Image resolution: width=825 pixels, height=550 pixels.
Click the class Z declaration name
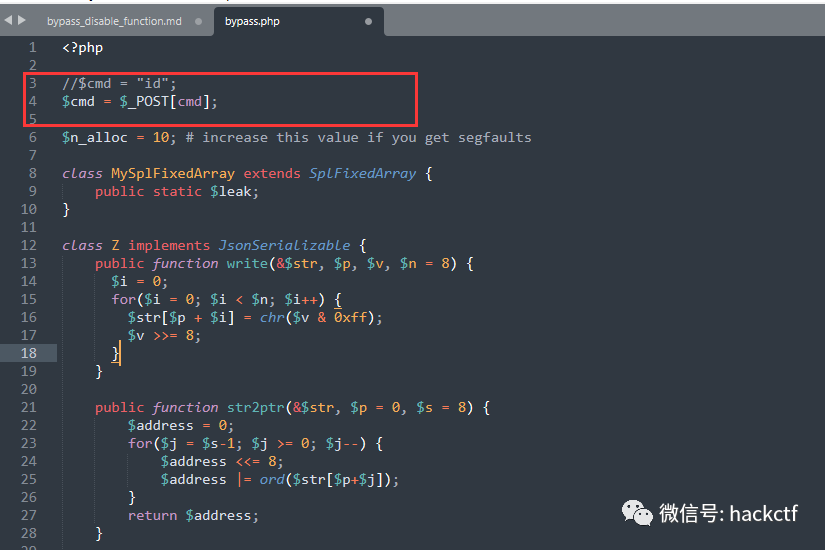click(x=115, y=245)
